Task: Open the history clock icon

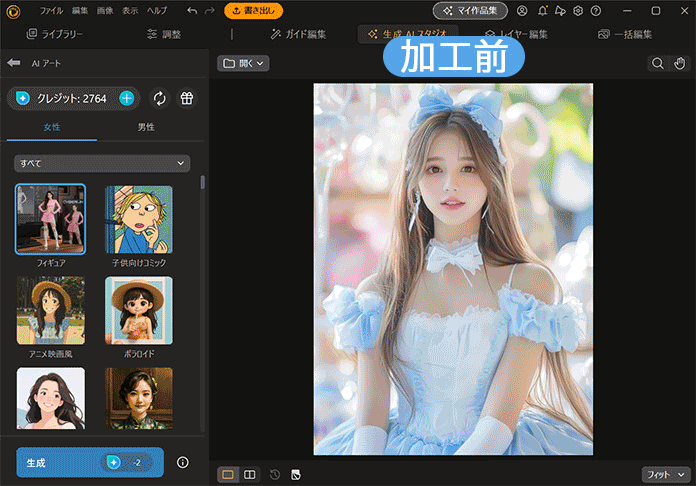Action: (275, 475)
